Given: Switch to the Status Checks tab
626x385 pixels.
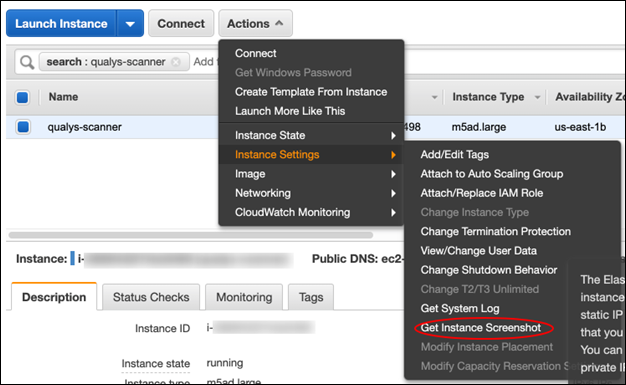Looking at the screenshot, I should [x=151, y=297].
